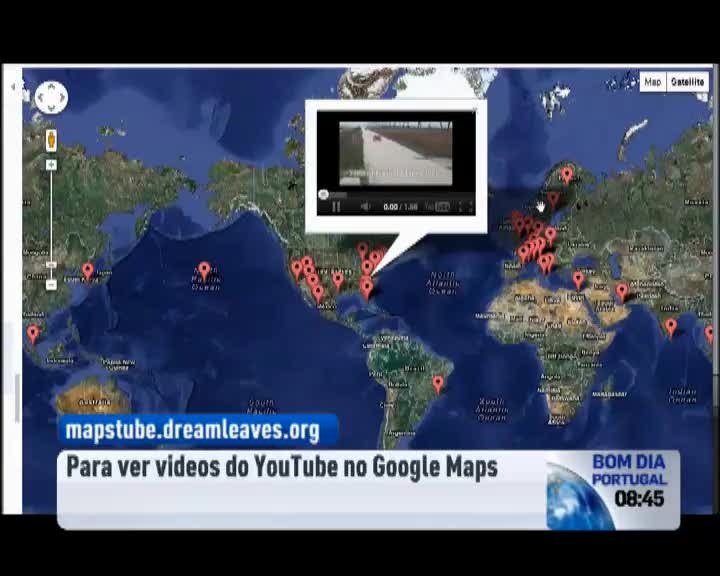
Task: Zoom in with the plus button
Action: point(51,165)
